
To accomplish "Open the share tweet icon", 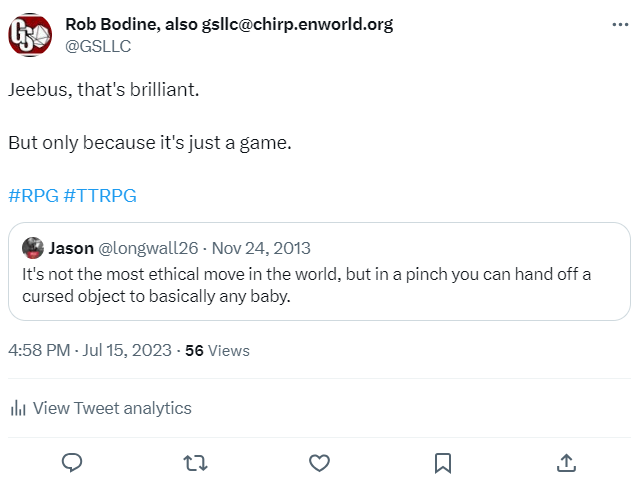I will click(566, 462).
